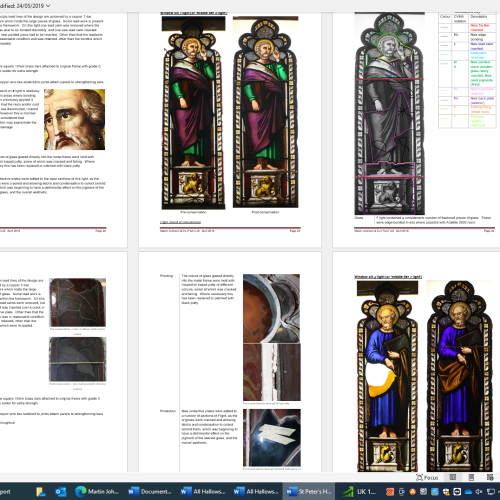Switch to Word window titled Document...
500x500 pixels.
pyautogui.click(x=150, y=492)
